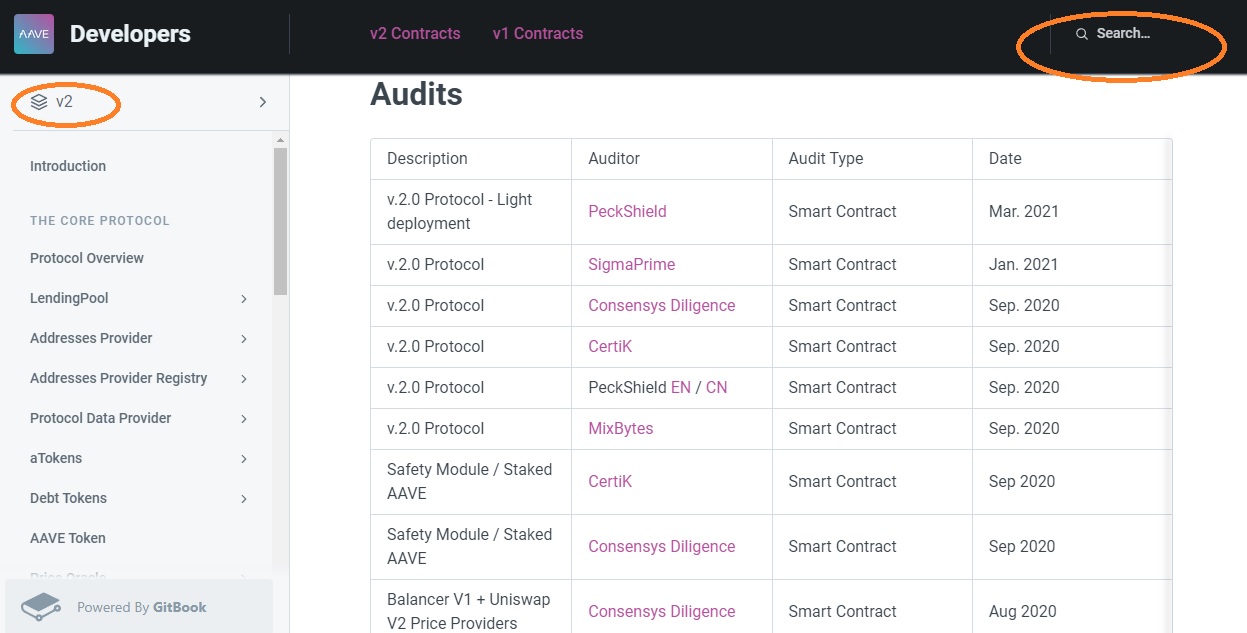Image resolution: width=1247 pixels, height=633 pixels.
Task: Go to Introduction in the sidebar
Action: click(68, 166)
